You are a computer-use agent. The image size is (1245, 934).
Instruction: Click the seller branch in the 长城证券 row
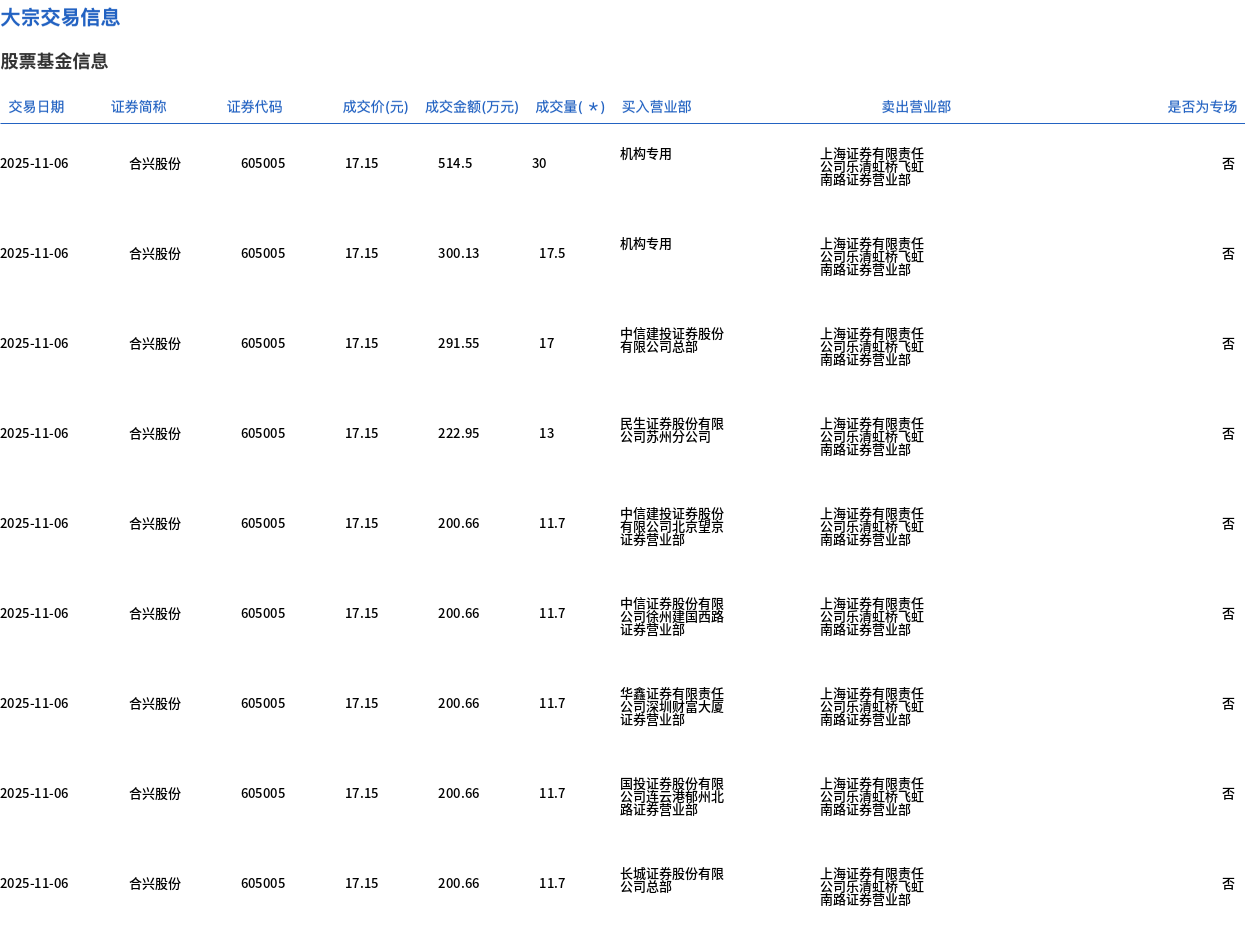872,886
